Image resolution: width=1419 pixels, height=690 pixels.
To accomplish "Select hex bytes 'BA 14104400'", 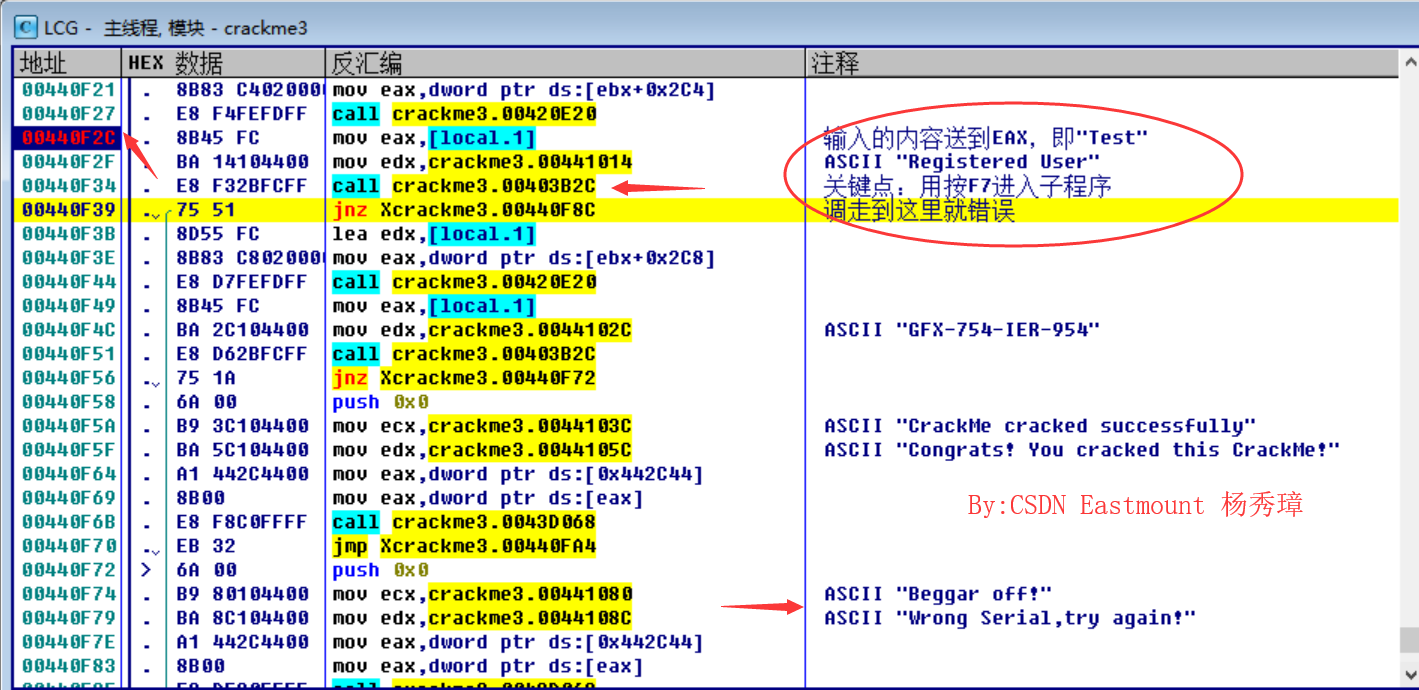I will tap(241, 162).
